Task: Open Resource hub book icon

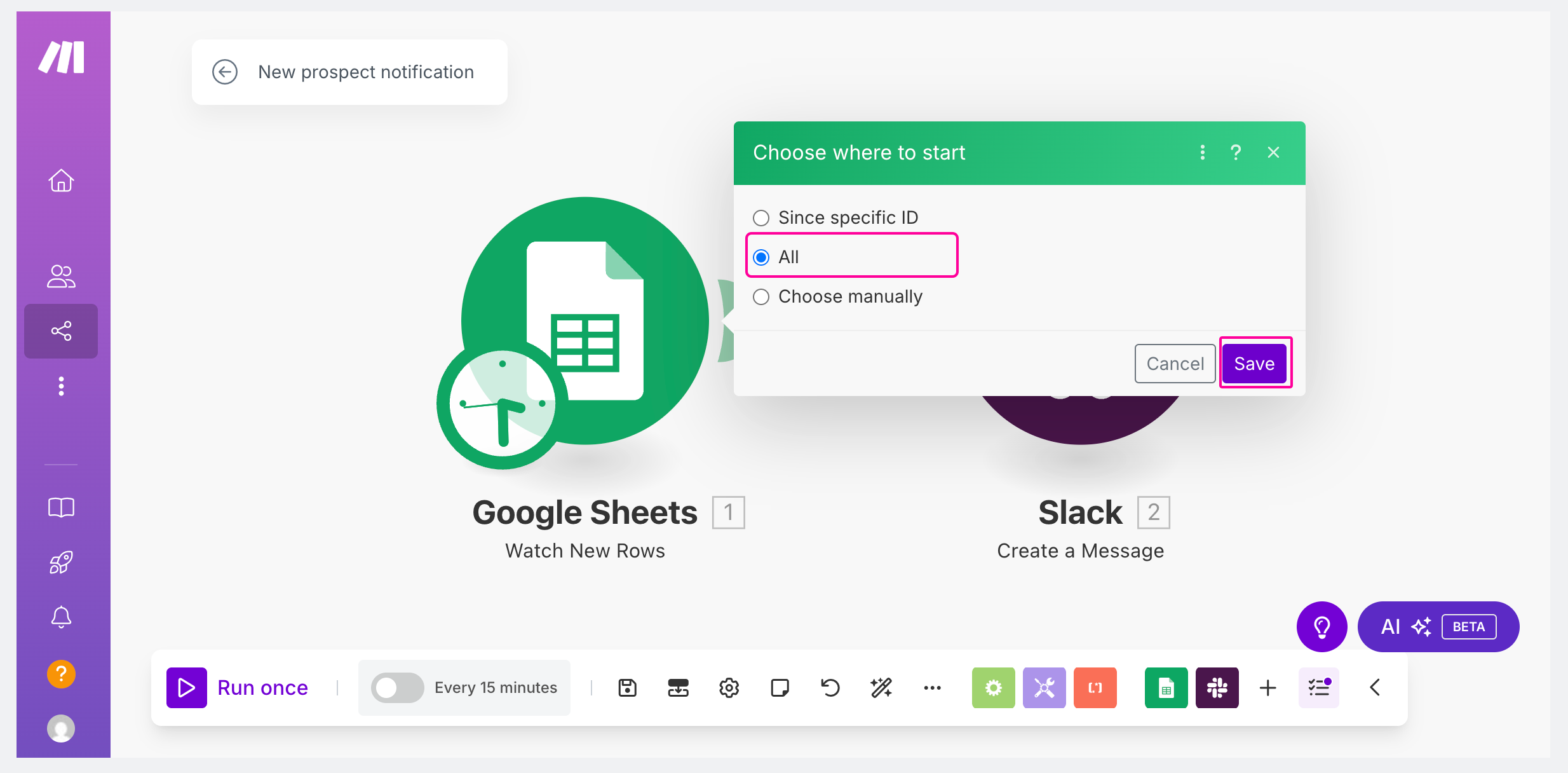Action: click(61, 507)
